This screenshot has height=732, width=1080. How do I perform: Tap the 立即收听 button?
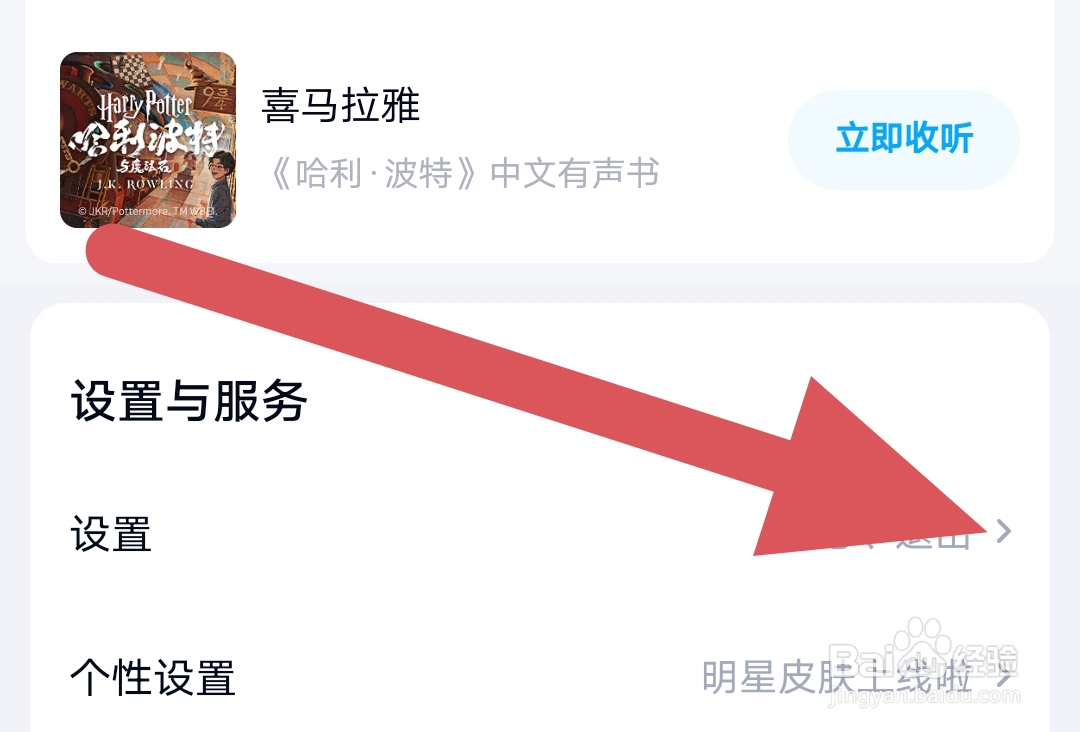pyautogui.click(x=904, y=139)
